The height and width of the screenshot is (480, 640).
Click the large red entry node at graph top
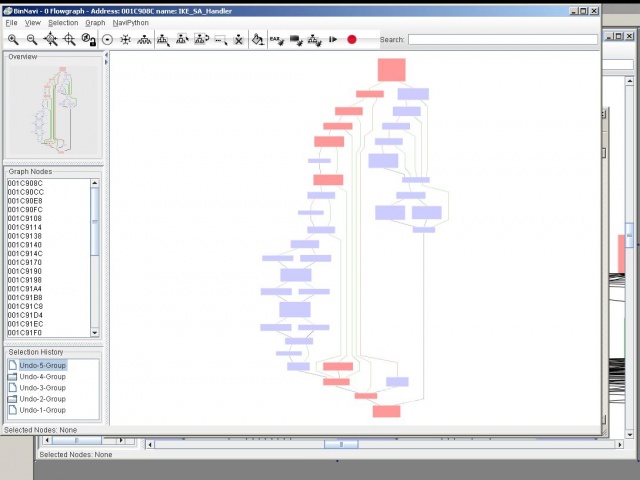click(391, 70)
